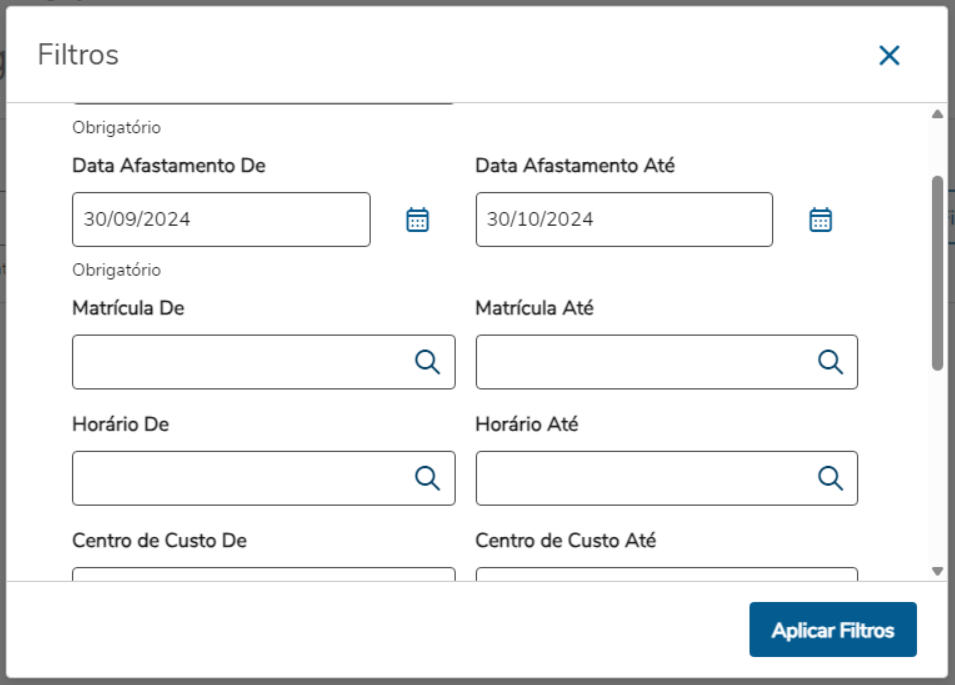The width and height of the screenshot is (955, 685).
Task: Close the Filtros dialog with the X icon
Action: [x=889, y=56]
